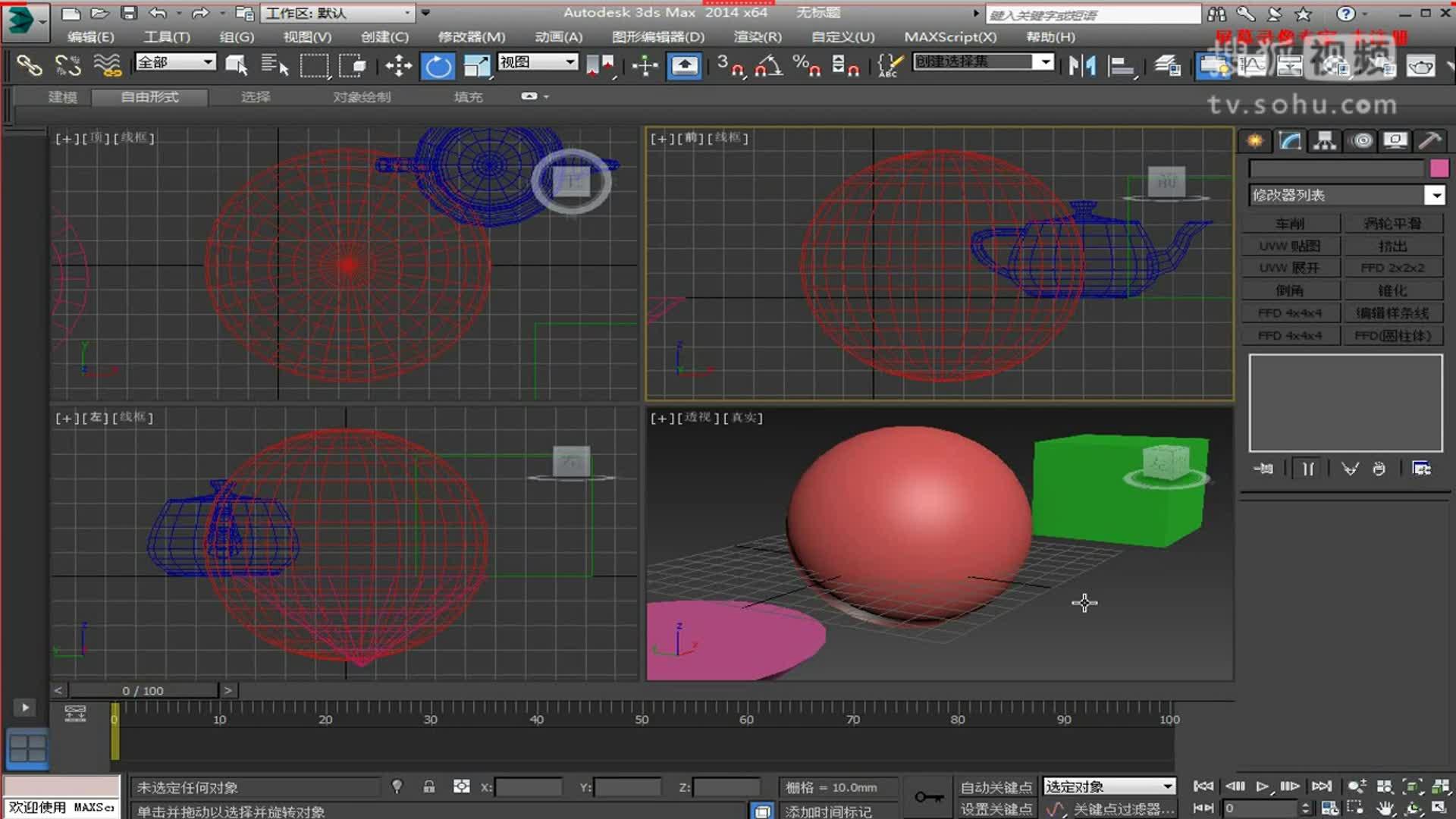Click the object color swatch in modify panel
1456x819 pixels.
[x=1439, y=168]
